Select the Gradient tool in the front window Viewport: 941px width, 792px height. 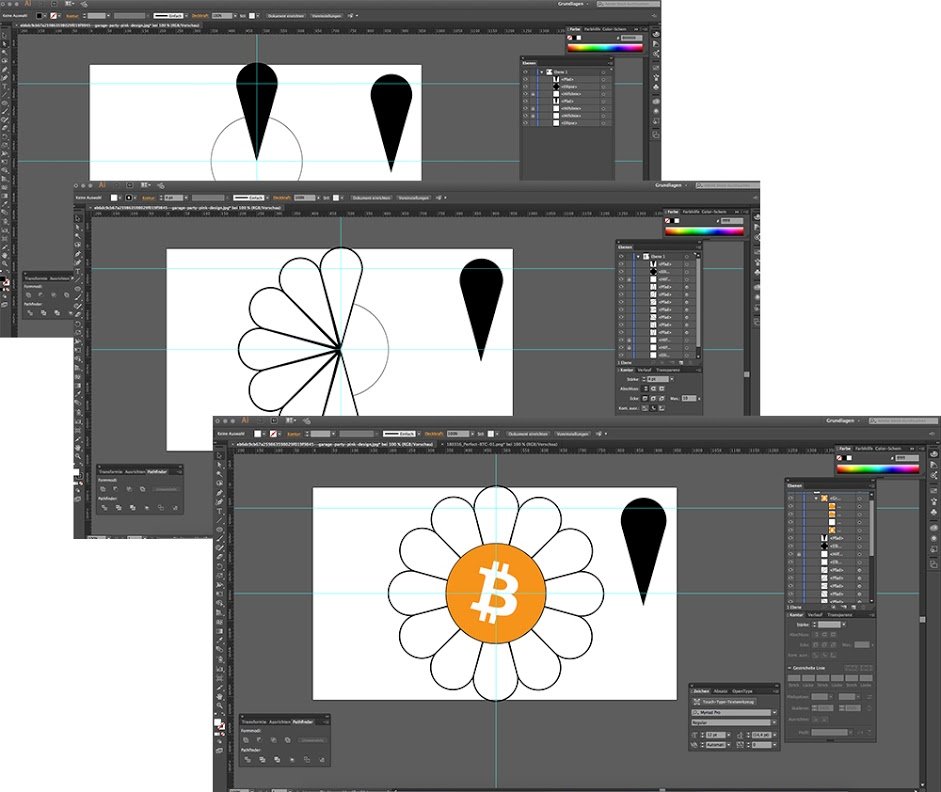(x=220, y=631)
